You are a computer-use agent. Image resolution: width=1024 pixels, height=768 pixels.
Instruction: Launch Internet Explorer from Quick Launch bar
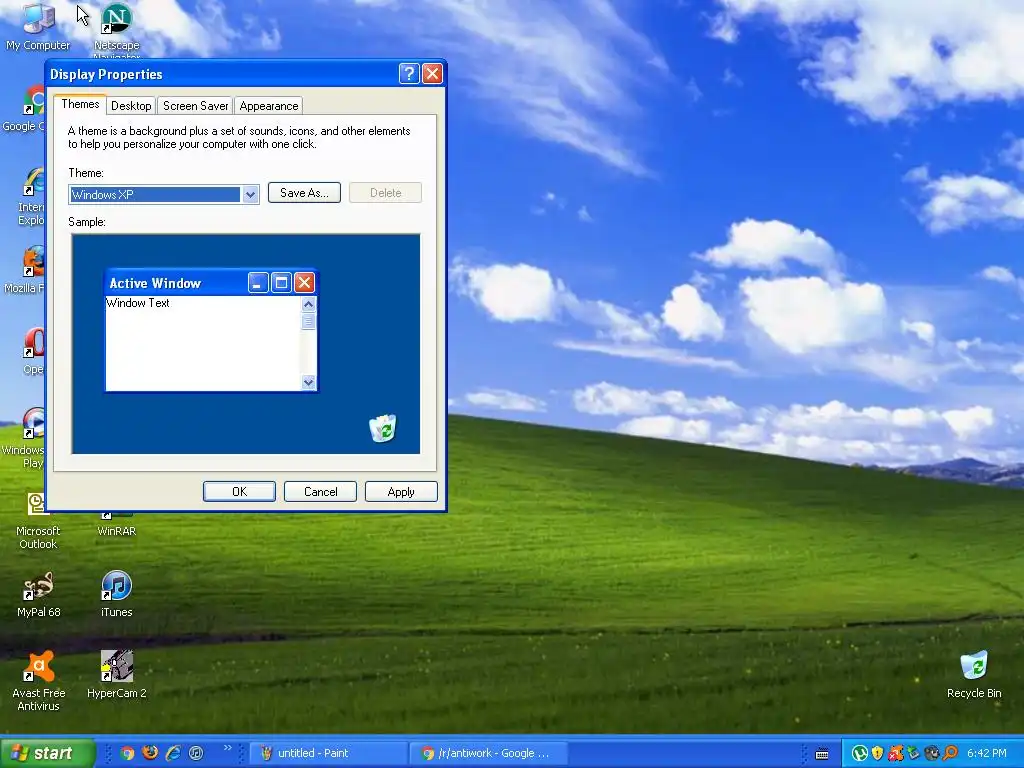pyautogui.click(x=173, y=753)
